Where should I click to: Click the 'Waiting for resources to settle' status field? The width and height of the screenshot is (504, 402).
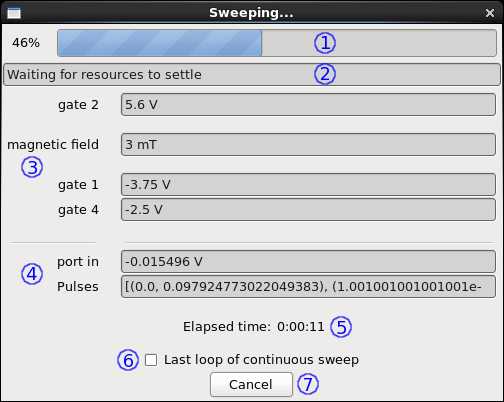pyautogui.click(x=252, y=74)
